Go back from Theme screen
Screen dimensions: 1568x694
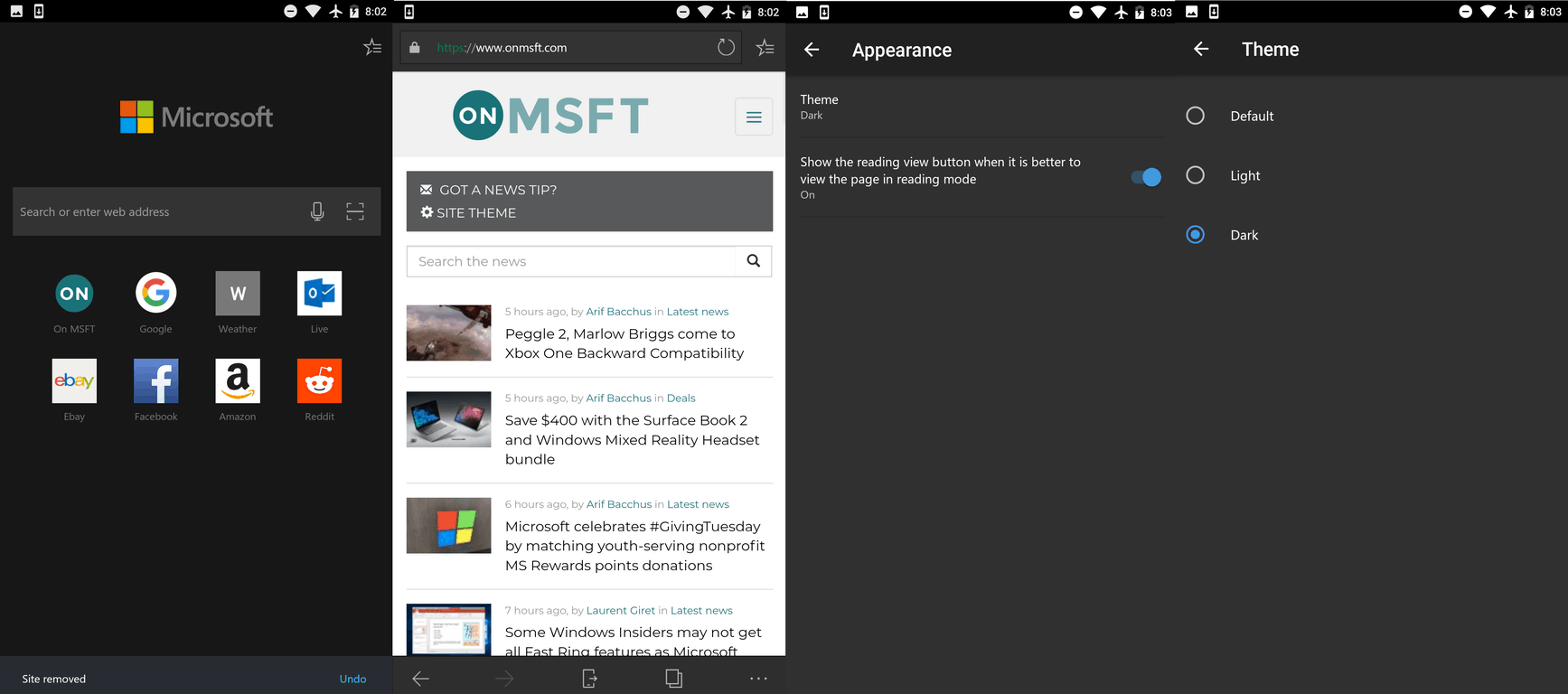(x=1201, y=49)
